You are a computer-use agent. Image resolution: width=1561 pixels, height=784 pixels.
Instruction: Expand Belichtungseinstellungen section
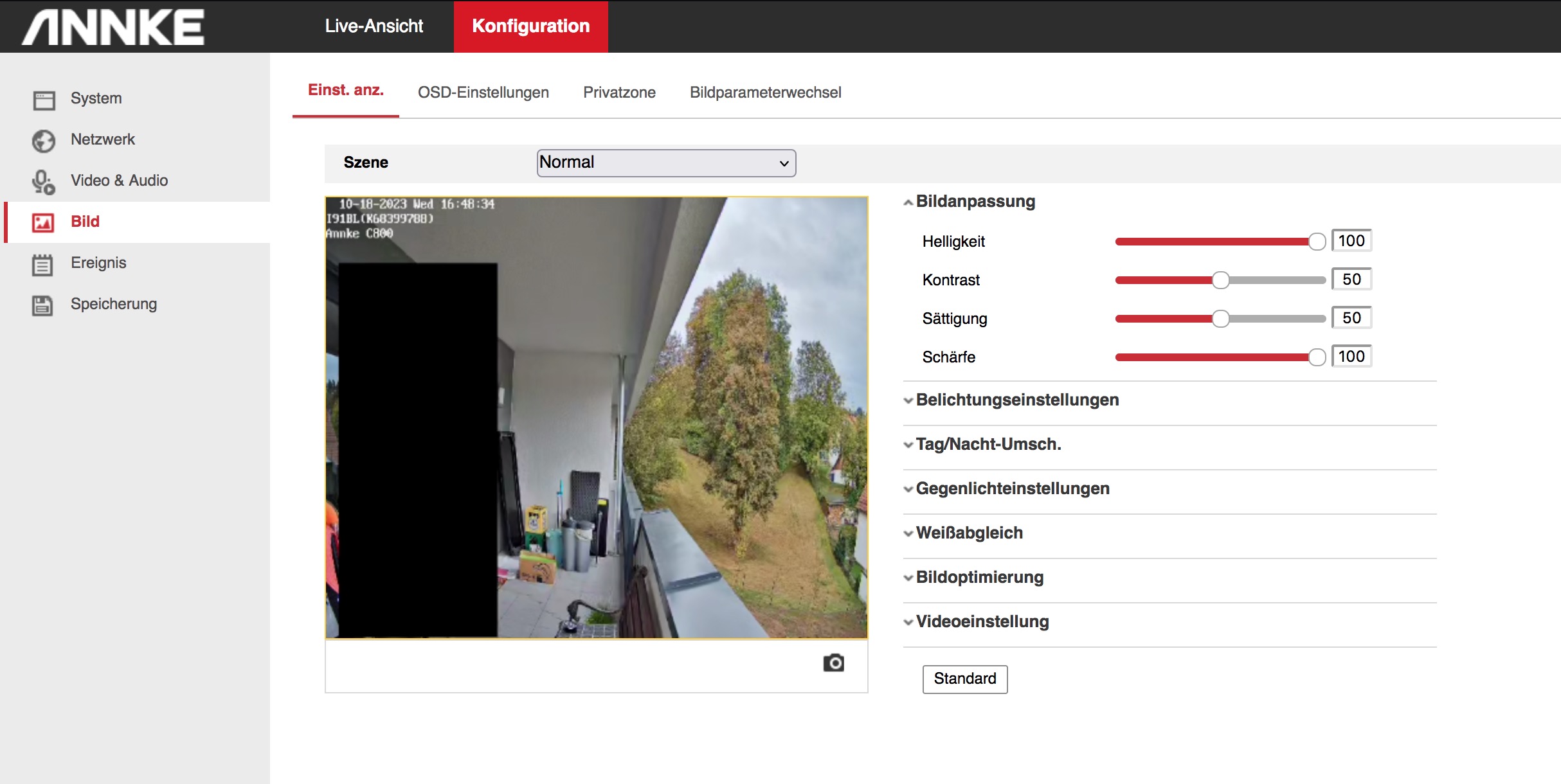[1016, 400]
